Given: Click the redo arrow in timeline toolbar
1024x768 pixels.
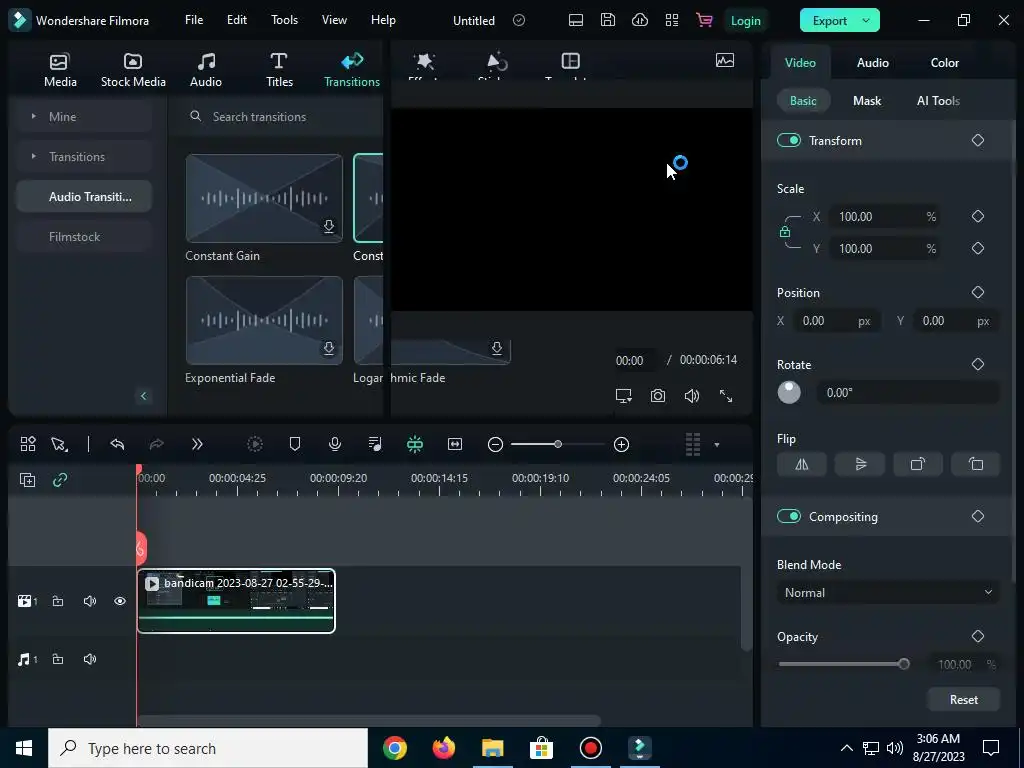Looking at the screenshot, I should (157, 444).
